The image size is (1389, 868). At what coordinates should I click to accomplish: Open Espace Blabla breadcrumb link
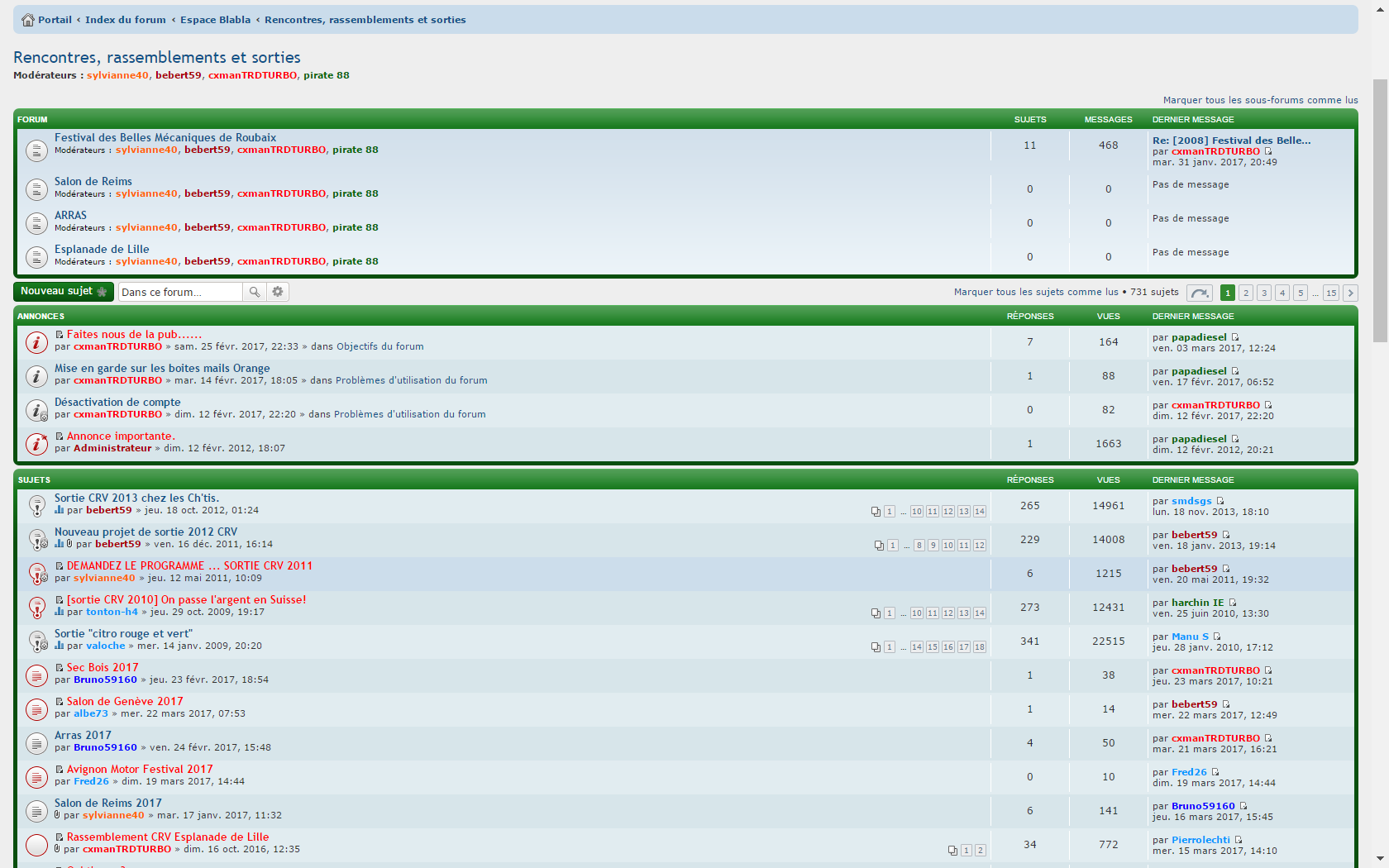click(216, 20)
